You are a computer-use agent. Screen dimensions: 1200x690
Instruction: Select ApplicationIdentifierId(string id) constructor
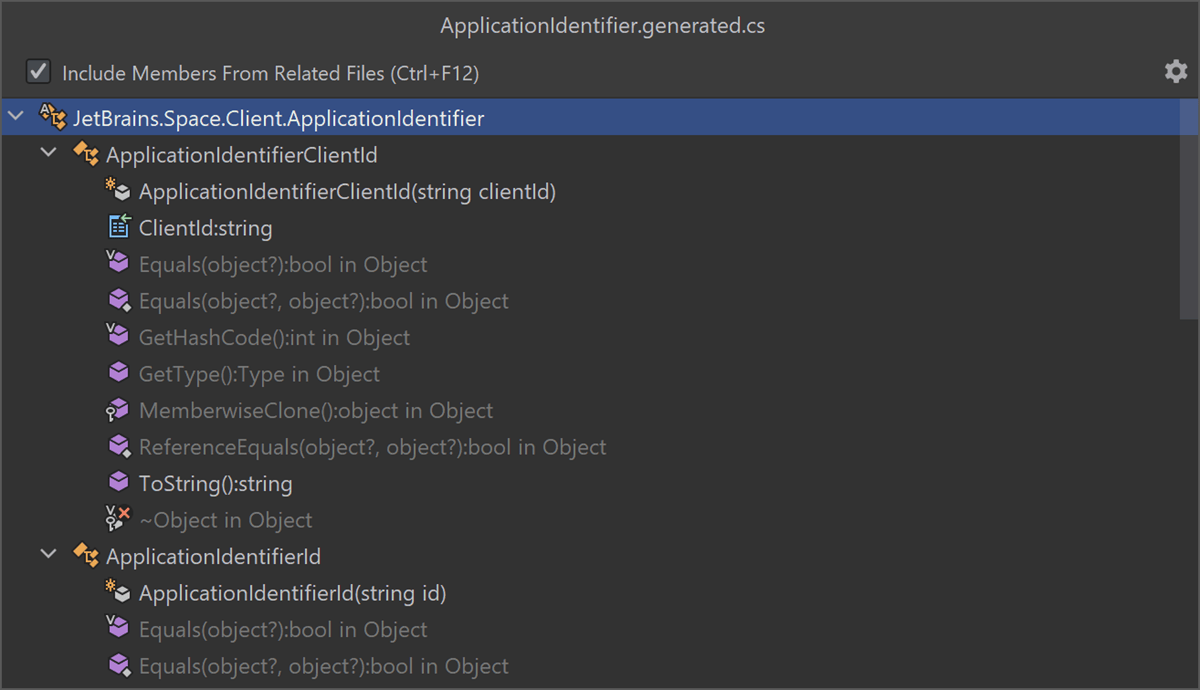292,593
